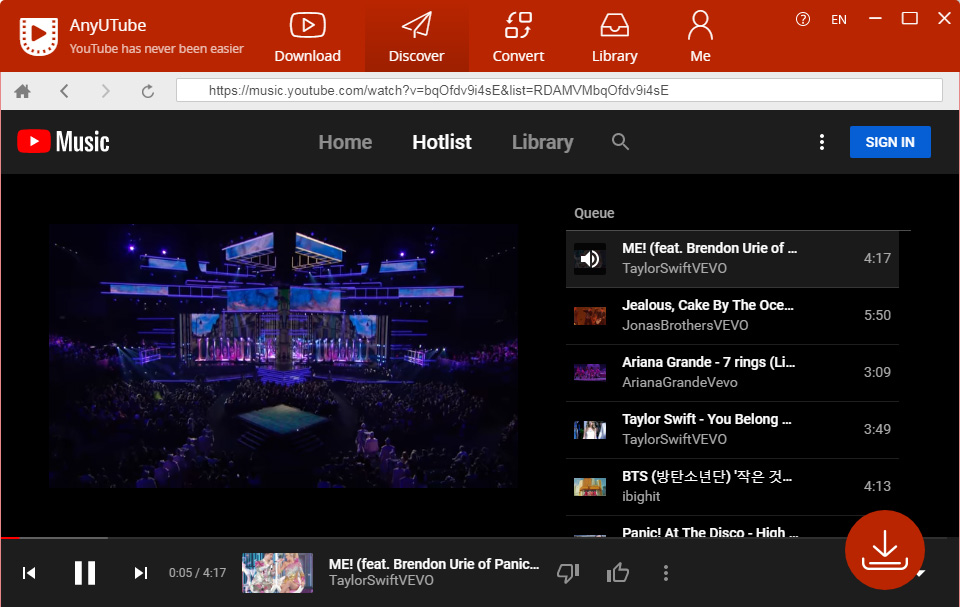Switch to the Discover tab
Image resolution: width=960 pixels, height=607 pixels.
[416, 37]
